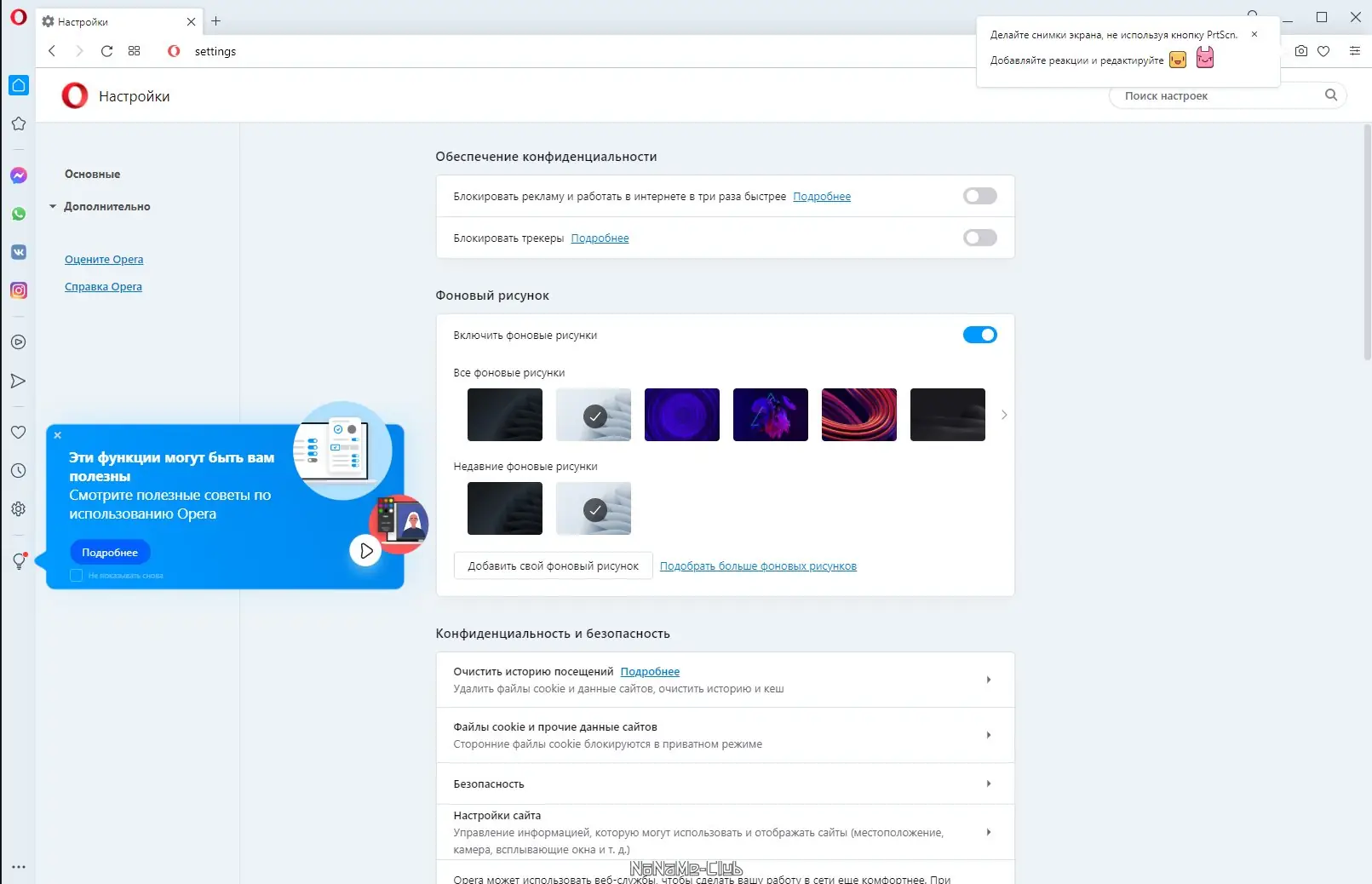
Task: Expand the Безопасность row arrow
Action: point(988,784)
